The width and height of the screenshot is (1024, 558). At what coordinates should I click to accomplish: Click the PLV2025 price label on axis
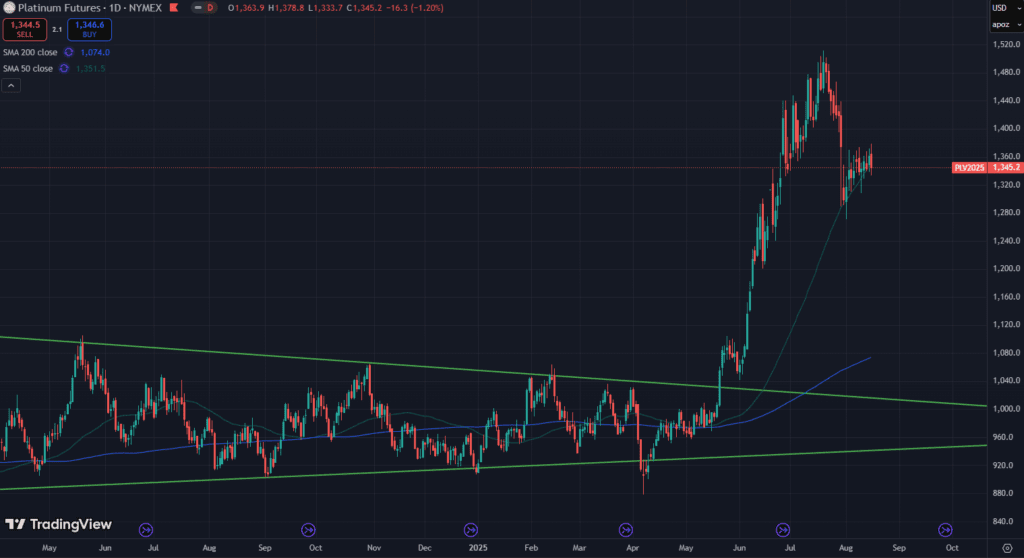coord(969,168)
